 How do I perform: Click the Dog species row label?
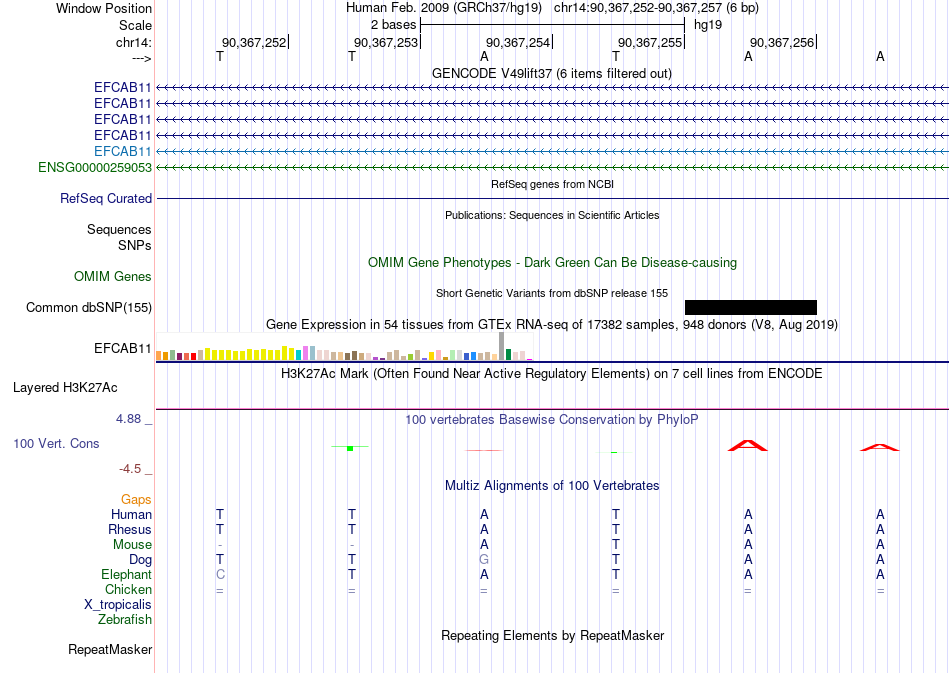[x=141, y=560]
